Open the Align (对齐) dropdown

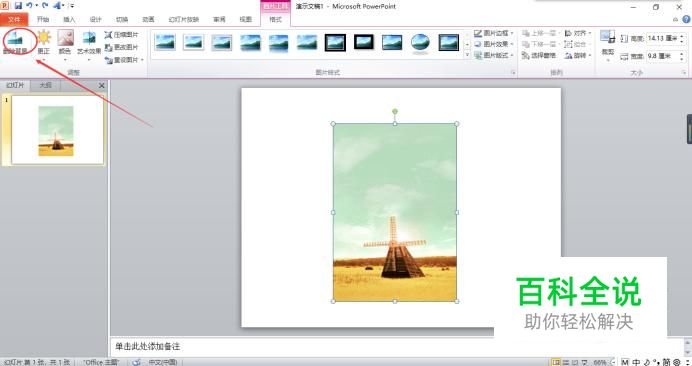coord(577,33)
